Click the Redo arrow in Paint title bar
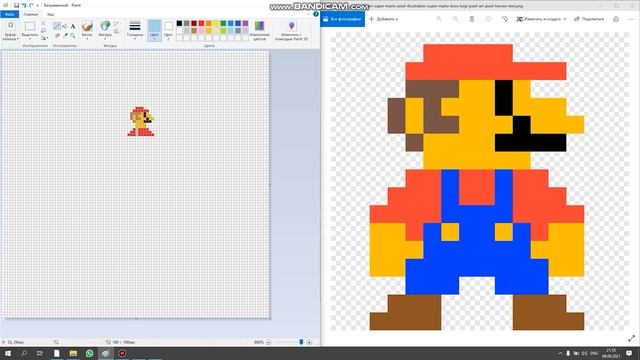This screenshot has width=640, height=360. coord(31,5)
